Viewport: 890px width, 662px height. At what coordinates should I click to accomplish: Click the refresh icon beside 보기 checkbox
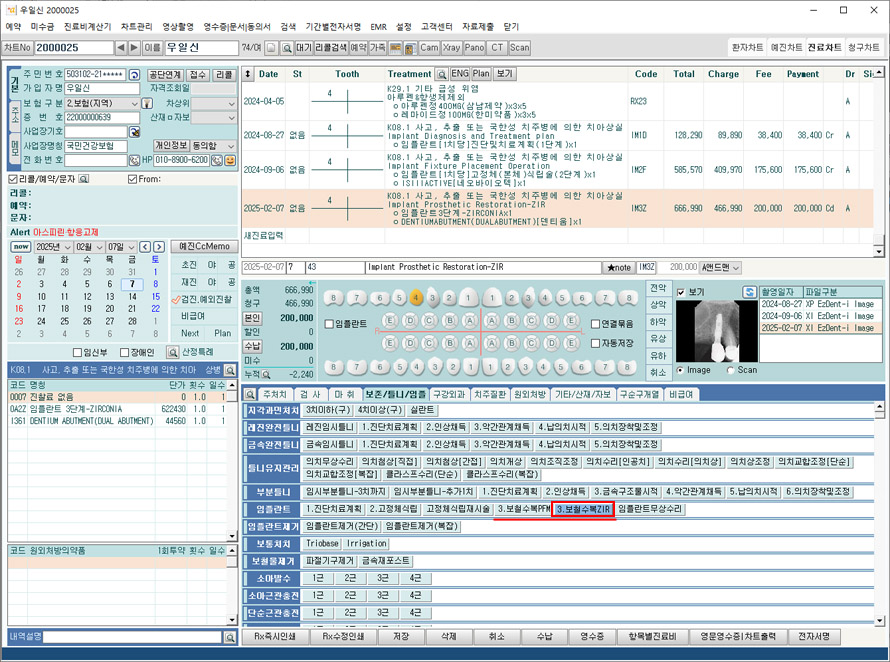click(749, 292)
